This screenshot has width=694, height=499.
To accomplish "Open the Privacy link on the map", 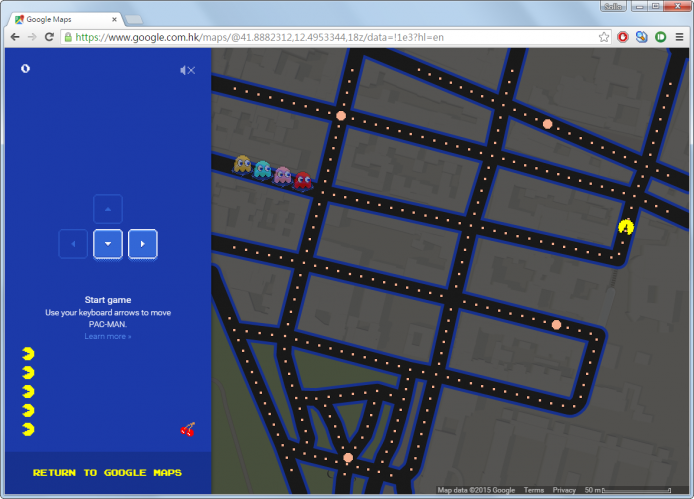I will (564, 490).
